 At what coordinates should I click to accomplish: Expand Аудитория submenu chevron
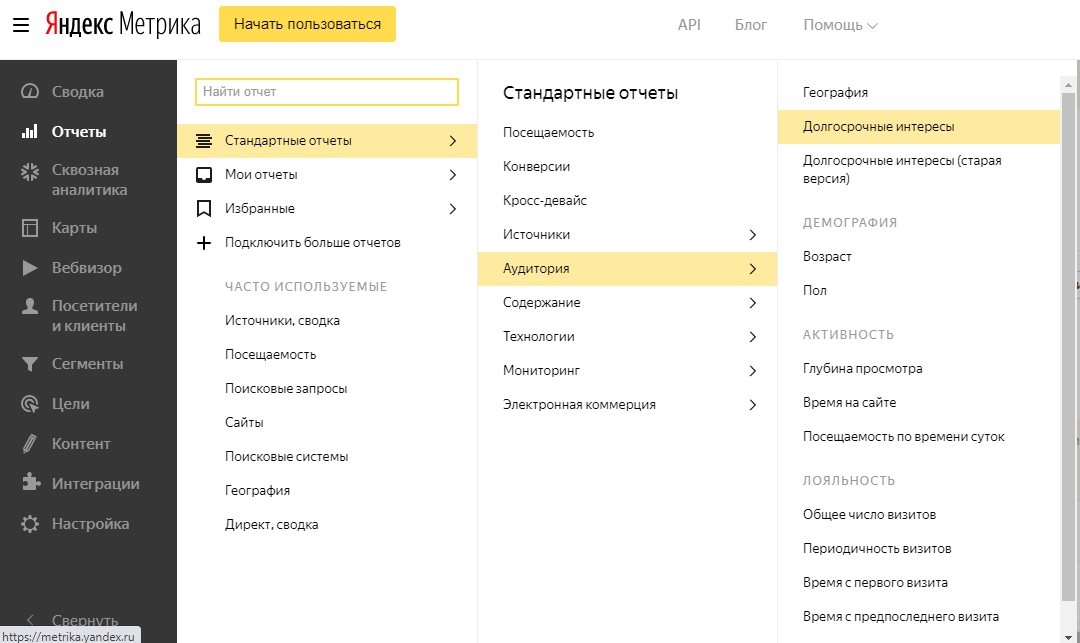tap(753, 268)
